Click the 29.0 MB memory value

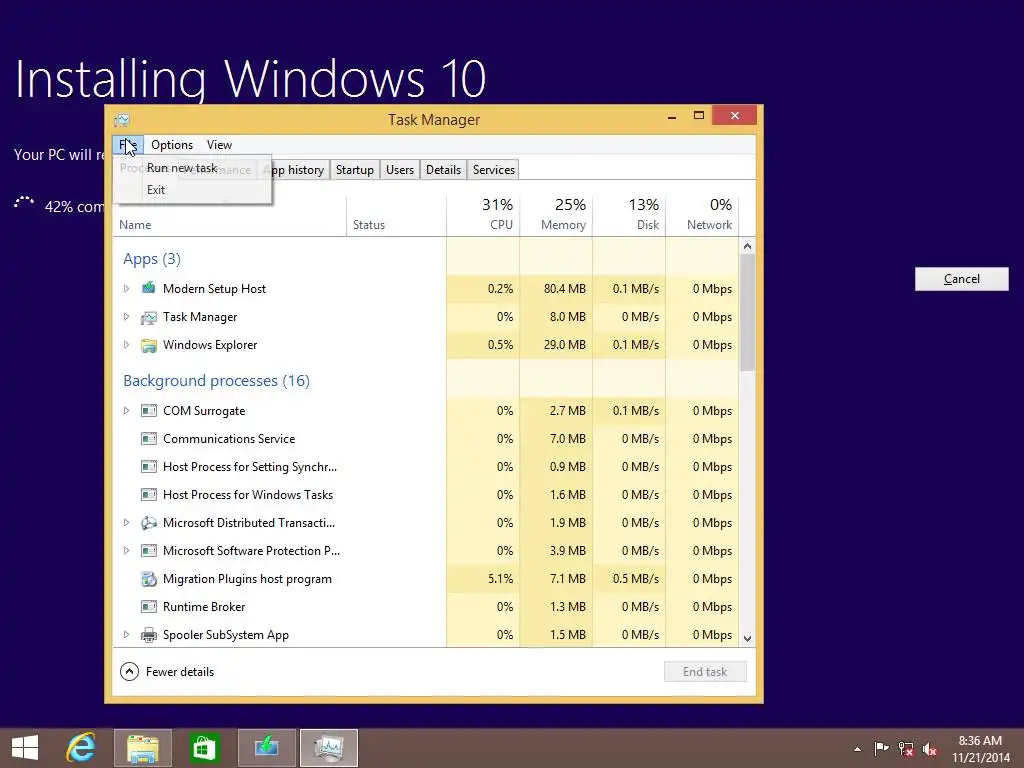click(x=564, y=345)
